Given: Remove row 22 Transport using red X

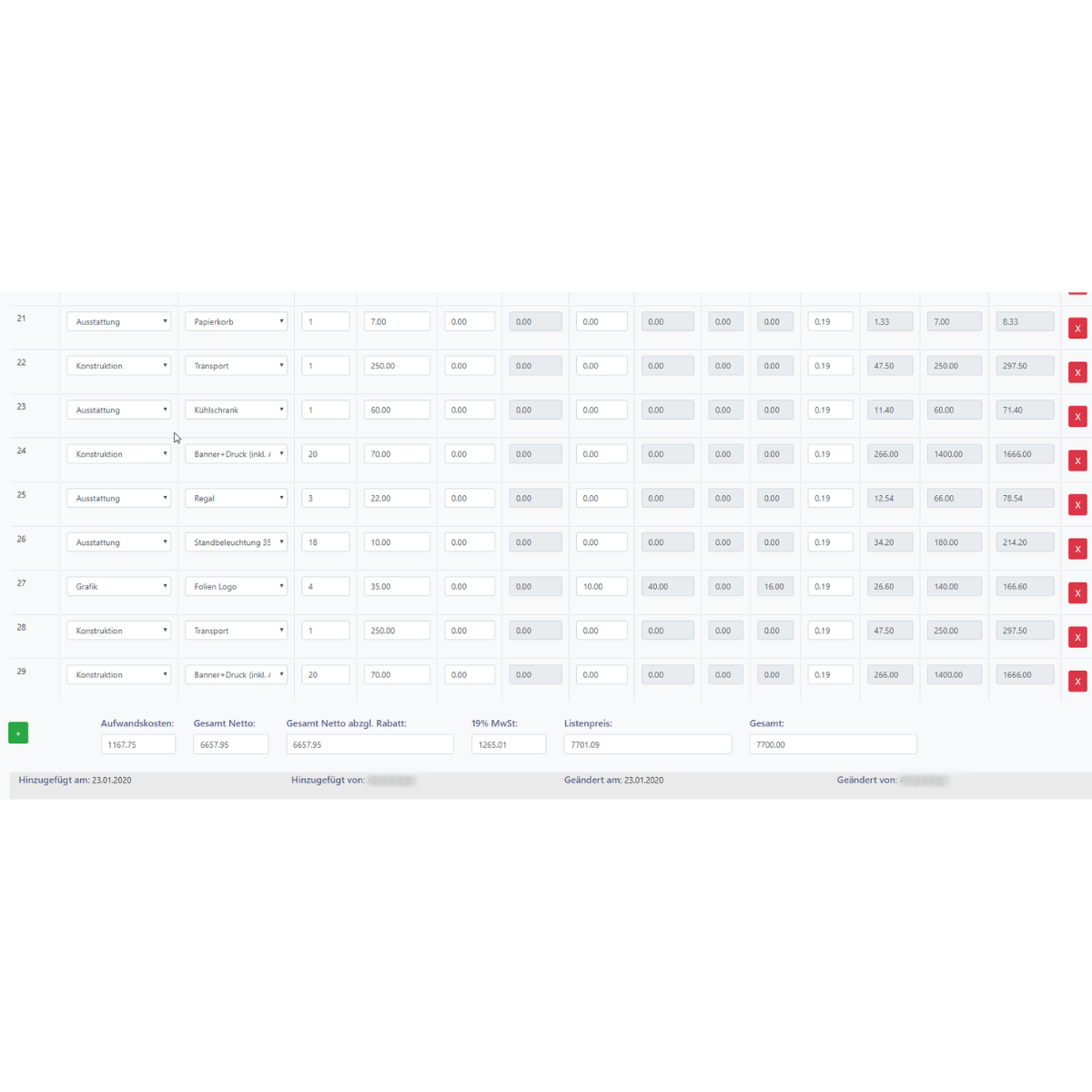Looking at the screenshot, I should coord(1077,372).
